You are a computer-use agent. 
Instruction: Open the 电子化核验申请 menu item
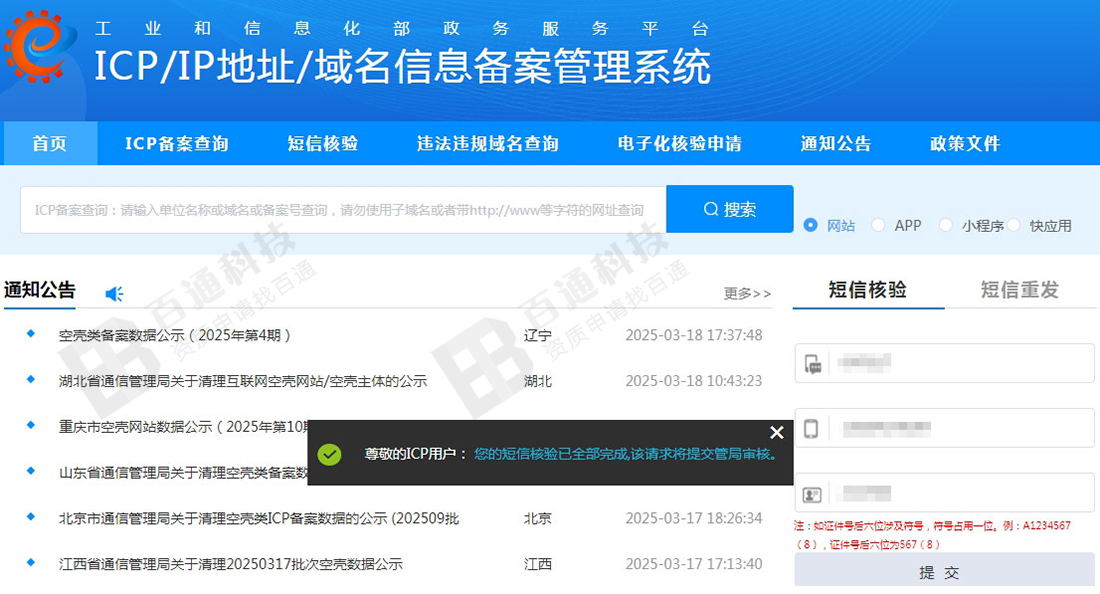pyautogui.click(x=679, y=143)
